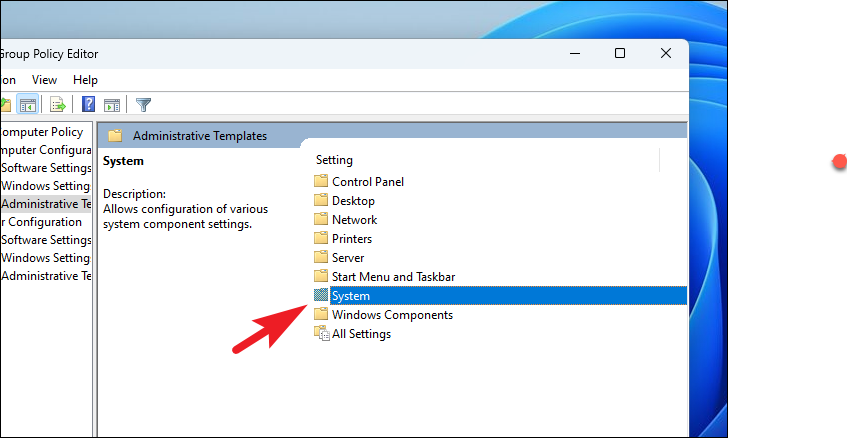Select the Network folder entry
Viewport: 847px width, 438px height.
[x=346, y=219]
